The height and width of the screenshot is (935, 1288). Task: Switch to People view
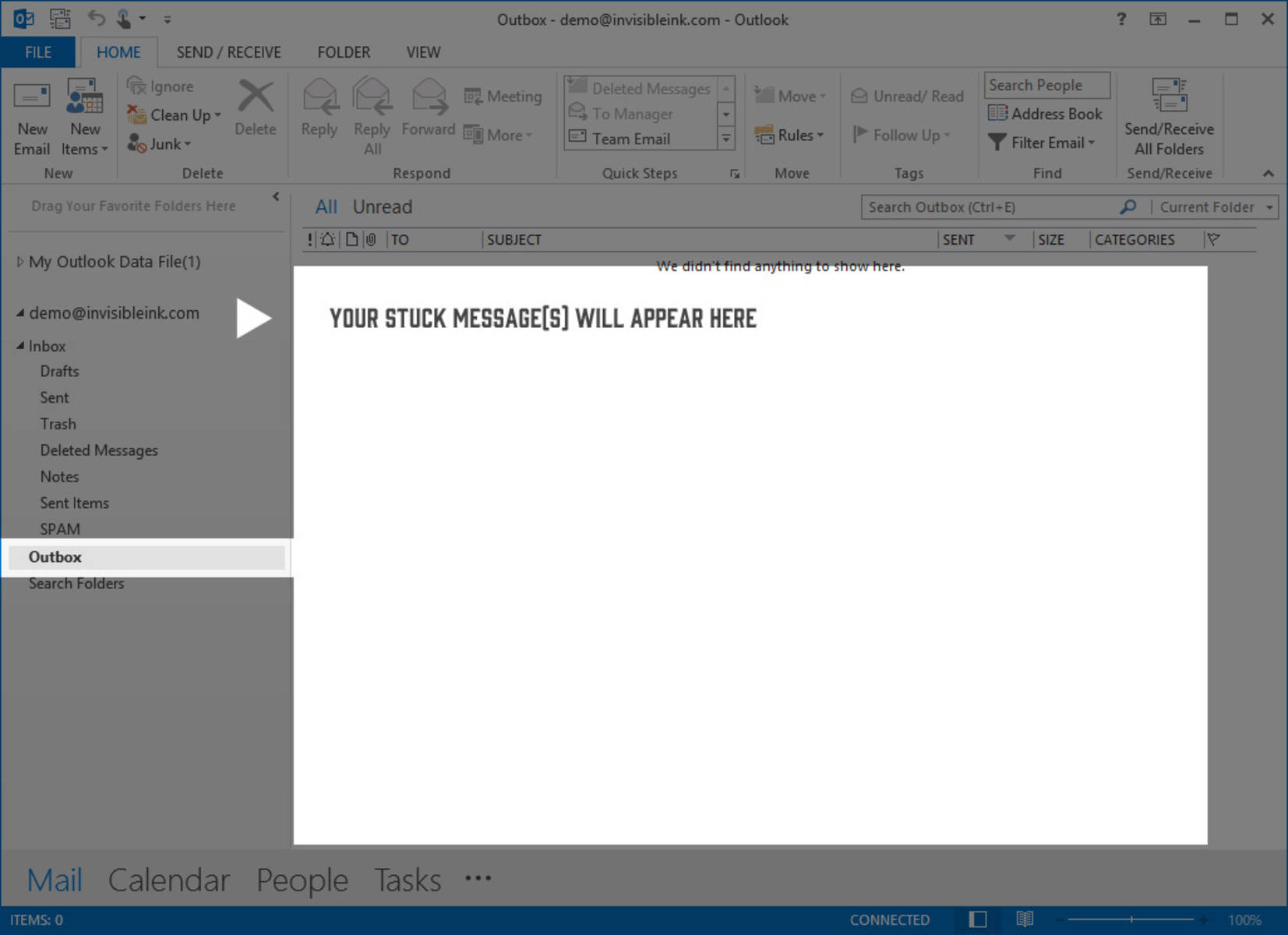click(x=302, y=880)
